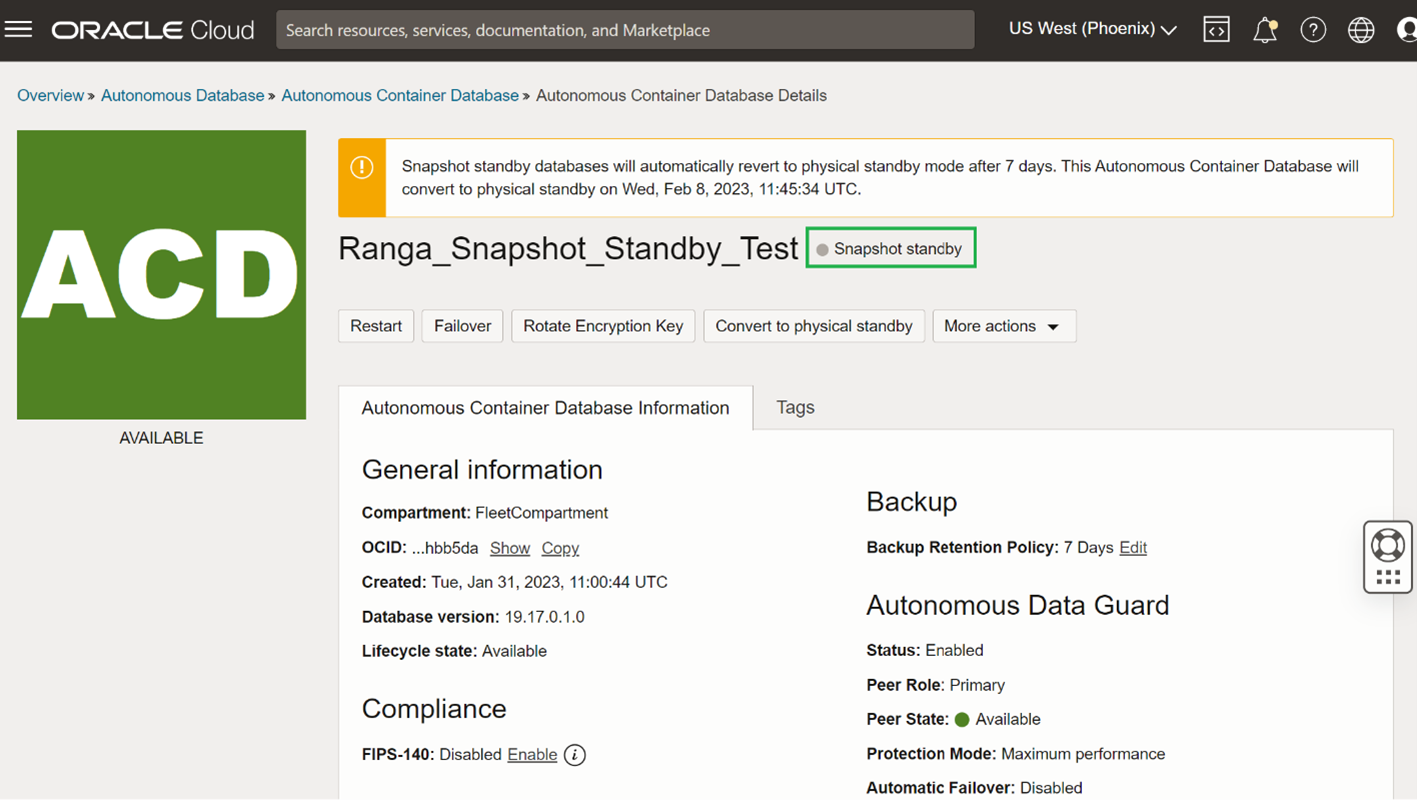
Task: Open help using the question mark icon
Action: [1313, 29]
